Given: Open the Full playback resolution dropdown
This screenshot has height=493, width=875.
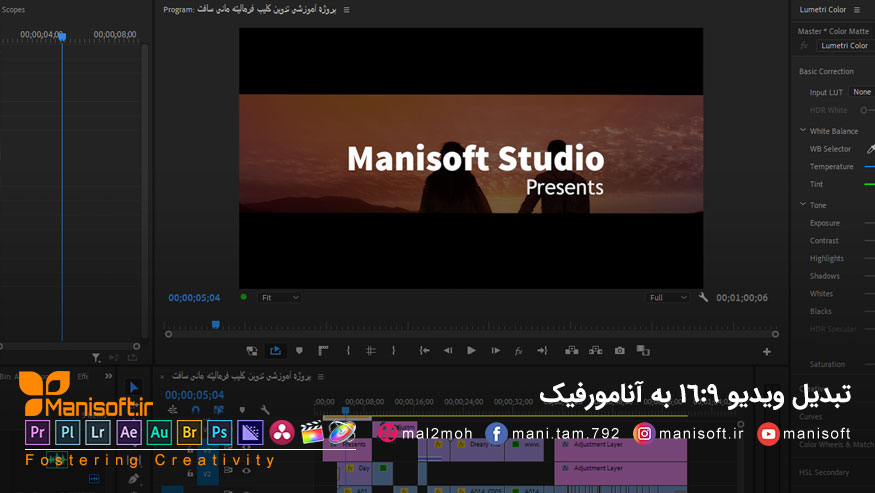Looking at the screenshot, I should (667, 298).
